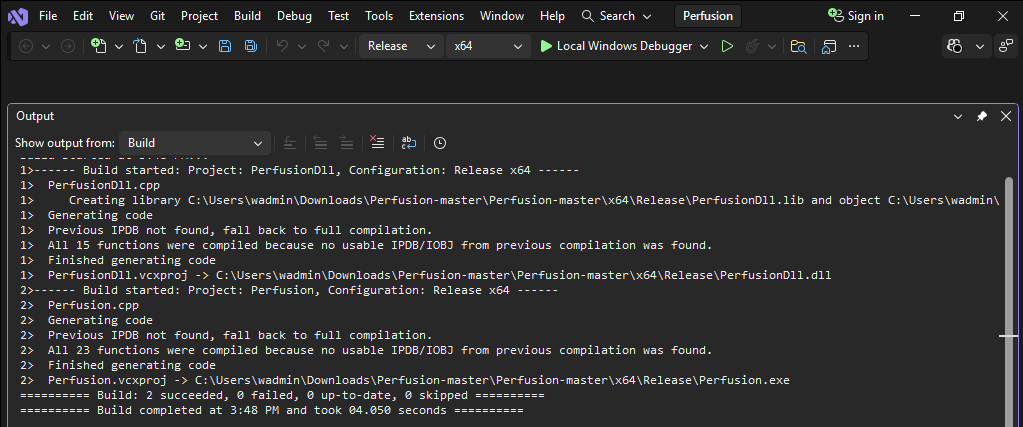Click the Visual Studio logo icon

18,16
